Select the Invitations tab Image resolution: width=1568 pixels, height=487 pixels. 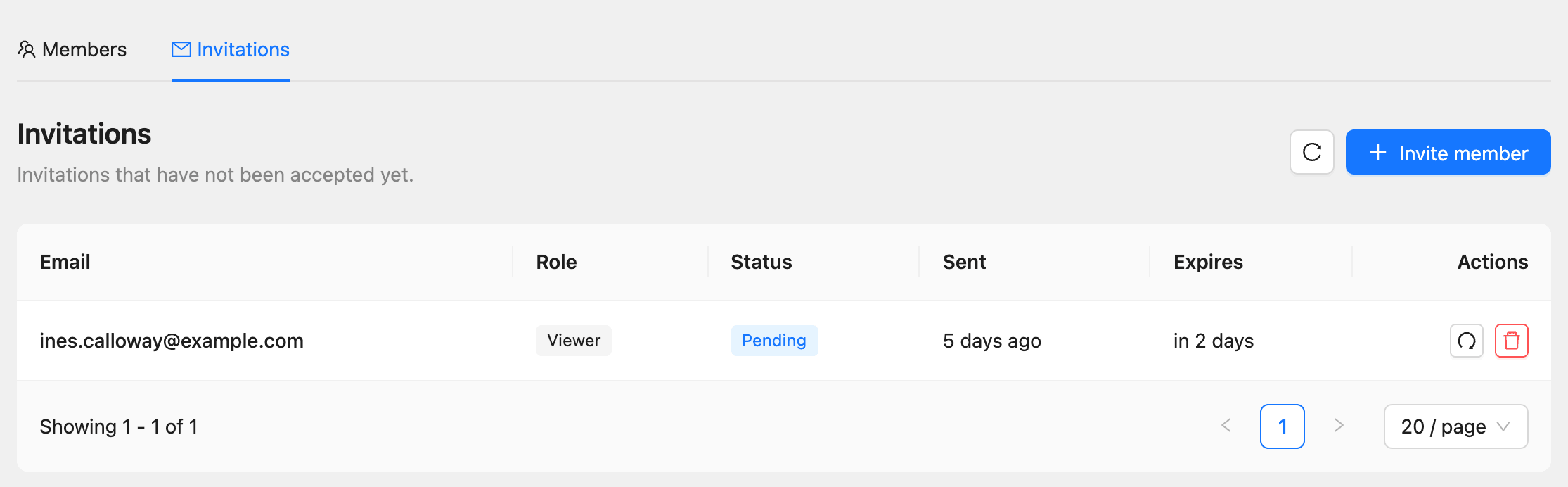point(231,49)
